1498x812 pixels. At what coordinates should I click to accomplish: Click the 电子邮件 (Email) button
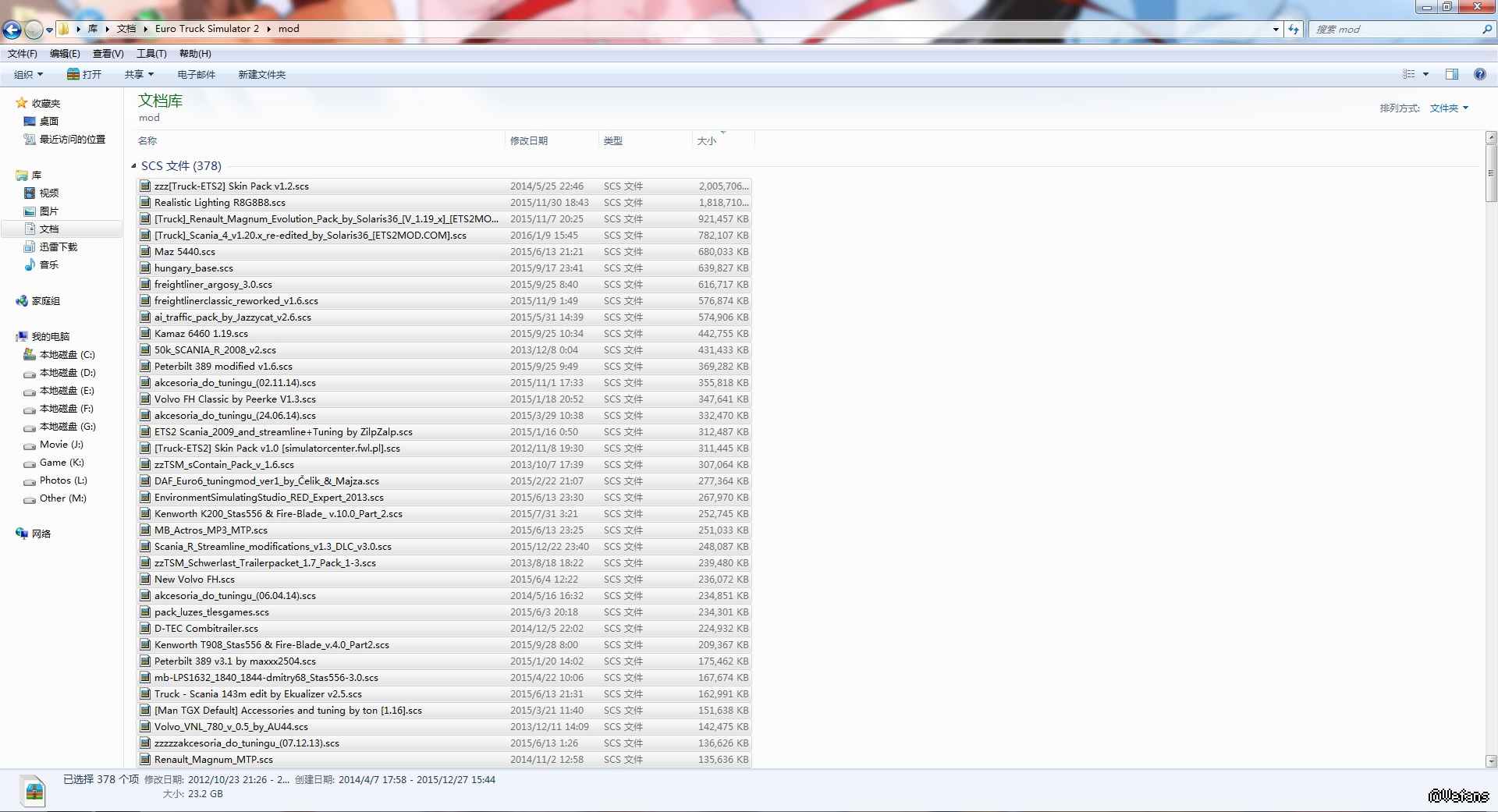pos(196,74)
